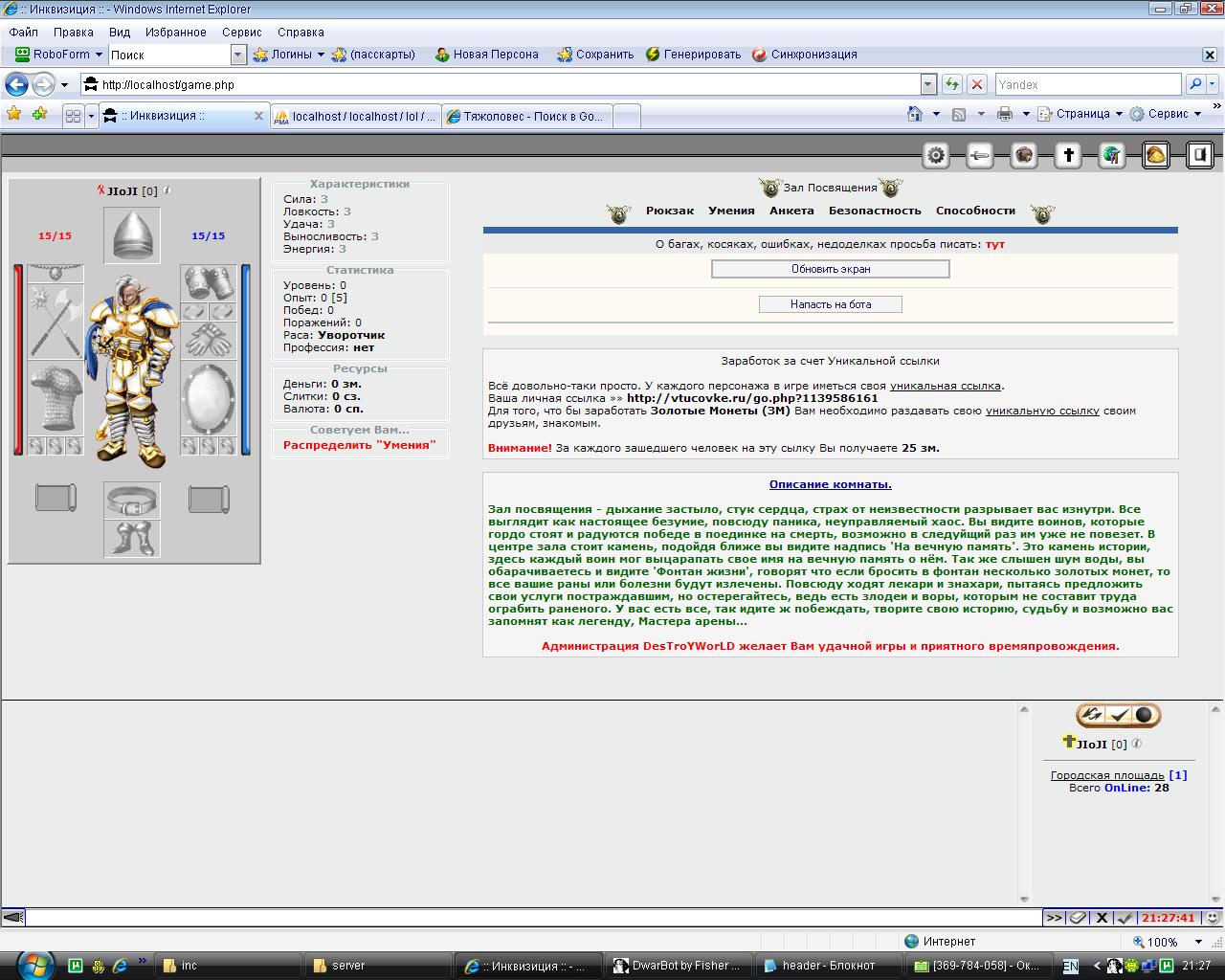
Task: Open quick tabs list dropdown arrow
Action: 91,116
